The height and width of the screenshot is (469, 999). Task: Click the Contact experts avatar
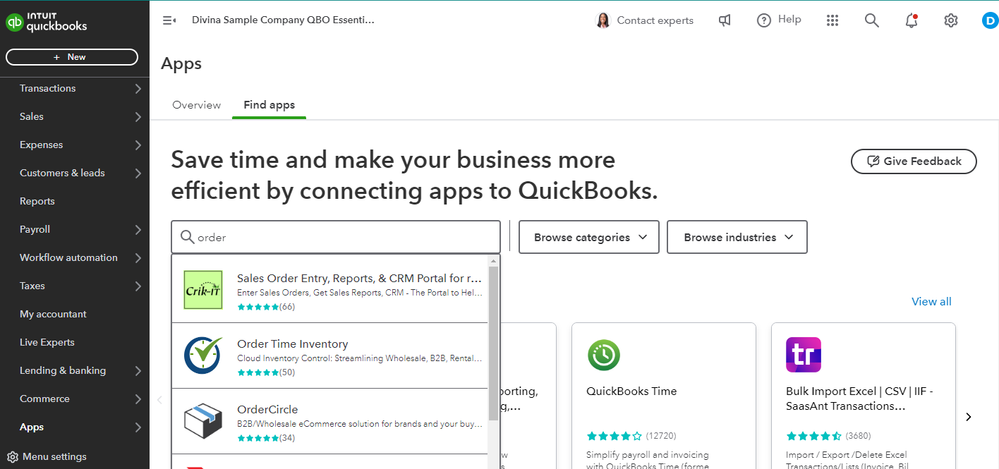pyautogui.click(x=603, y=20)
